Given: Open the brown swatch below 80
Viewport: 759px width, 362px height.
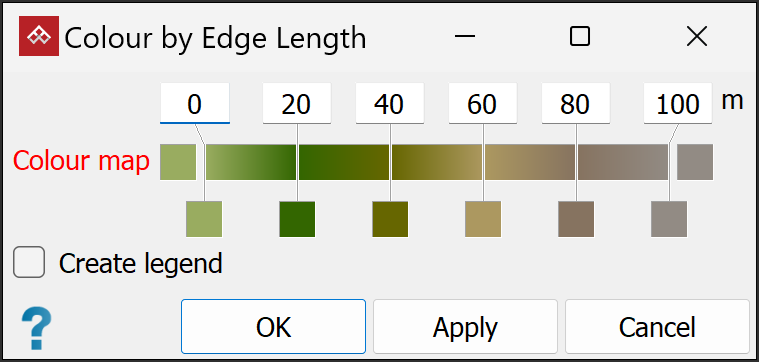Looking at the screenshot, I should coord(576,219).
